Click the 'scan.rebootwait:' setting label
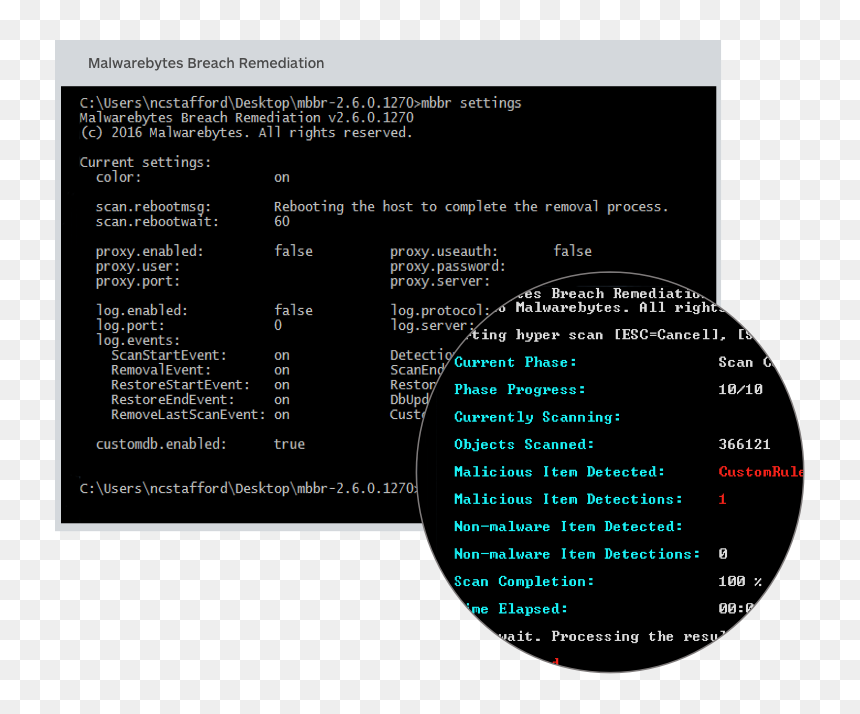The height and width of the screenshot is (714, 860). [157, 222]
